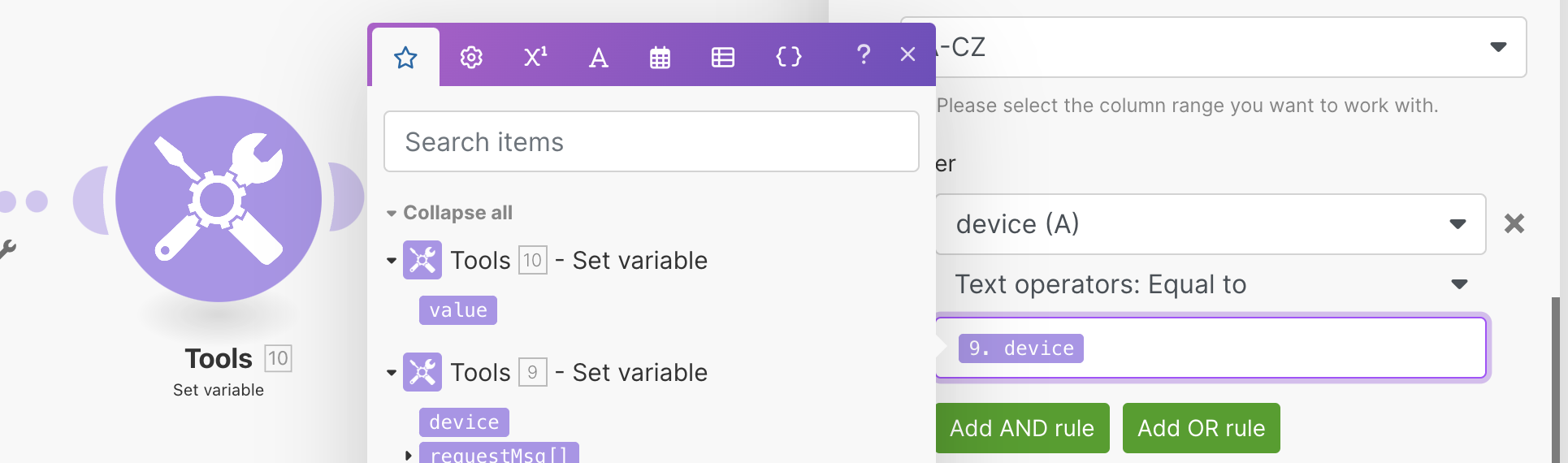Collapse Tools 9 Set variable group
The width and height of the screenshot is (1568, 463).
[392, 373]
